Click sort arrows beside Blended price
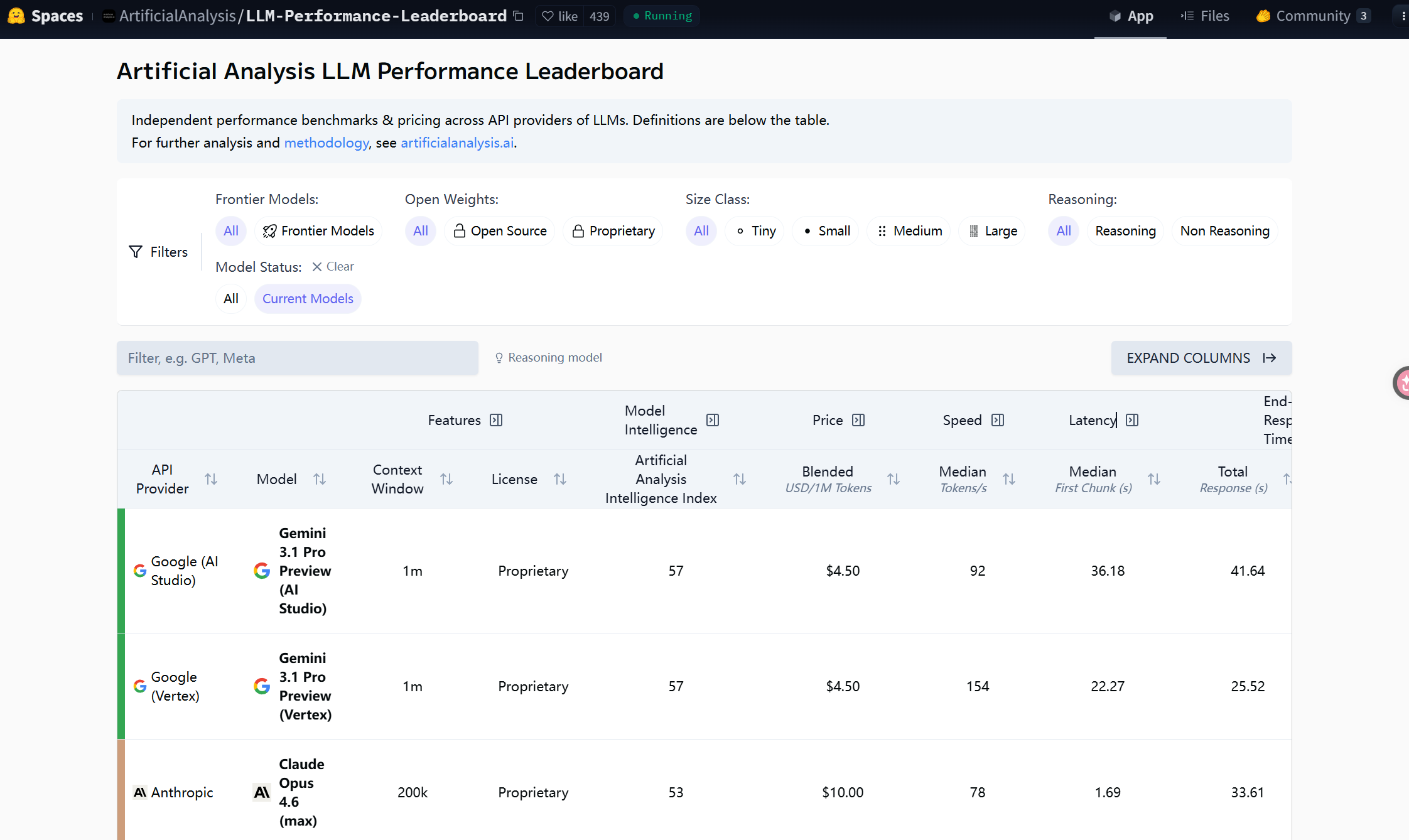The width and height of the screenshot is (1409, 840). 893,479
